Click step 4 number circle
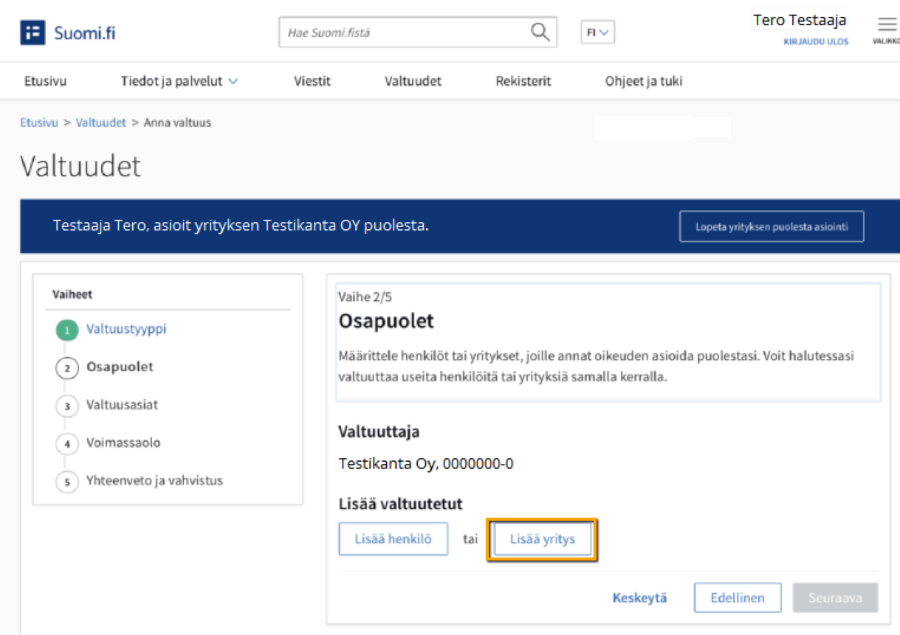Image resolution: width=900 pixels, height=635 pixels. click(66, 444)
